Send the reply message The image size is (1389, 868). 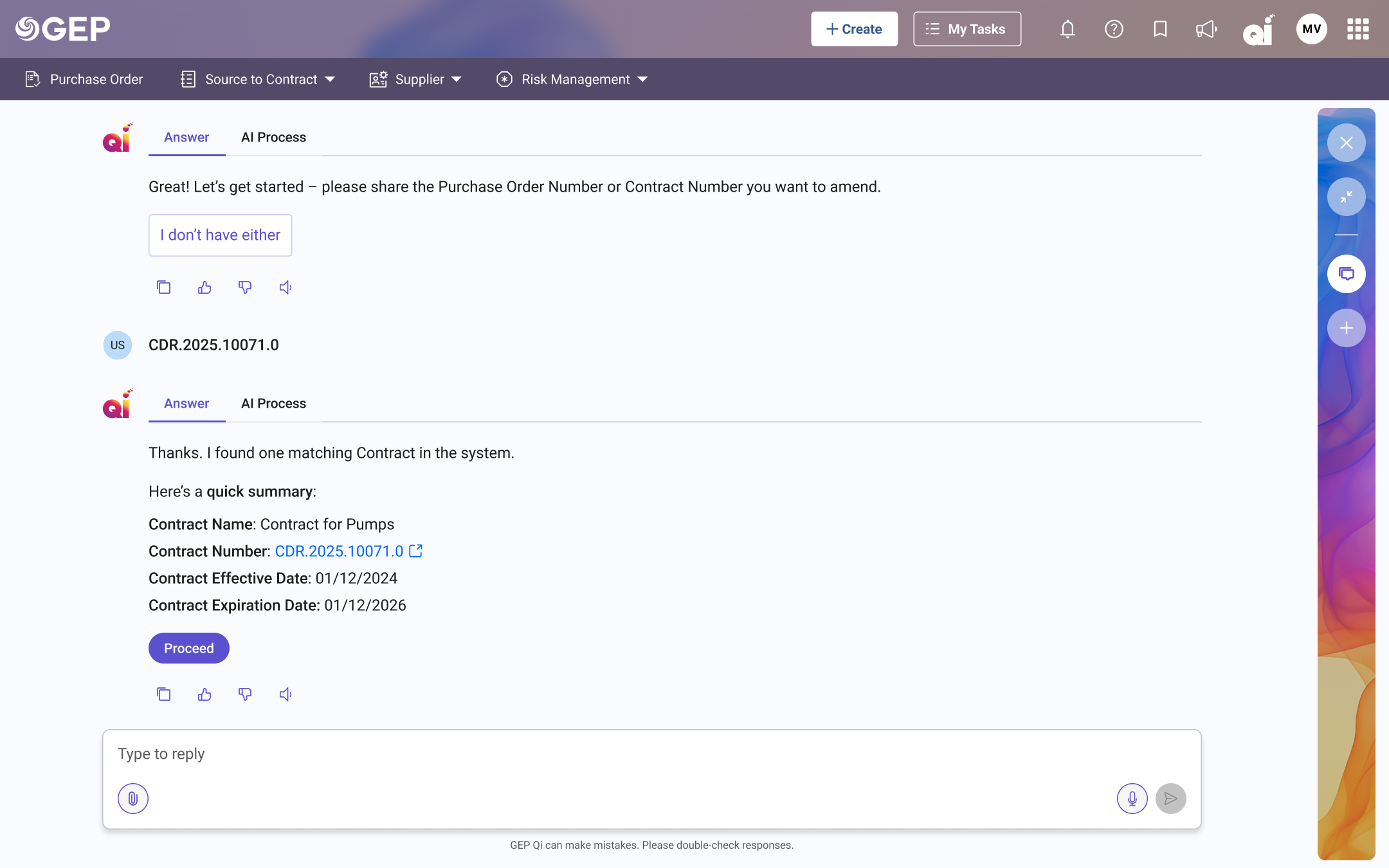coord(1171,799)
